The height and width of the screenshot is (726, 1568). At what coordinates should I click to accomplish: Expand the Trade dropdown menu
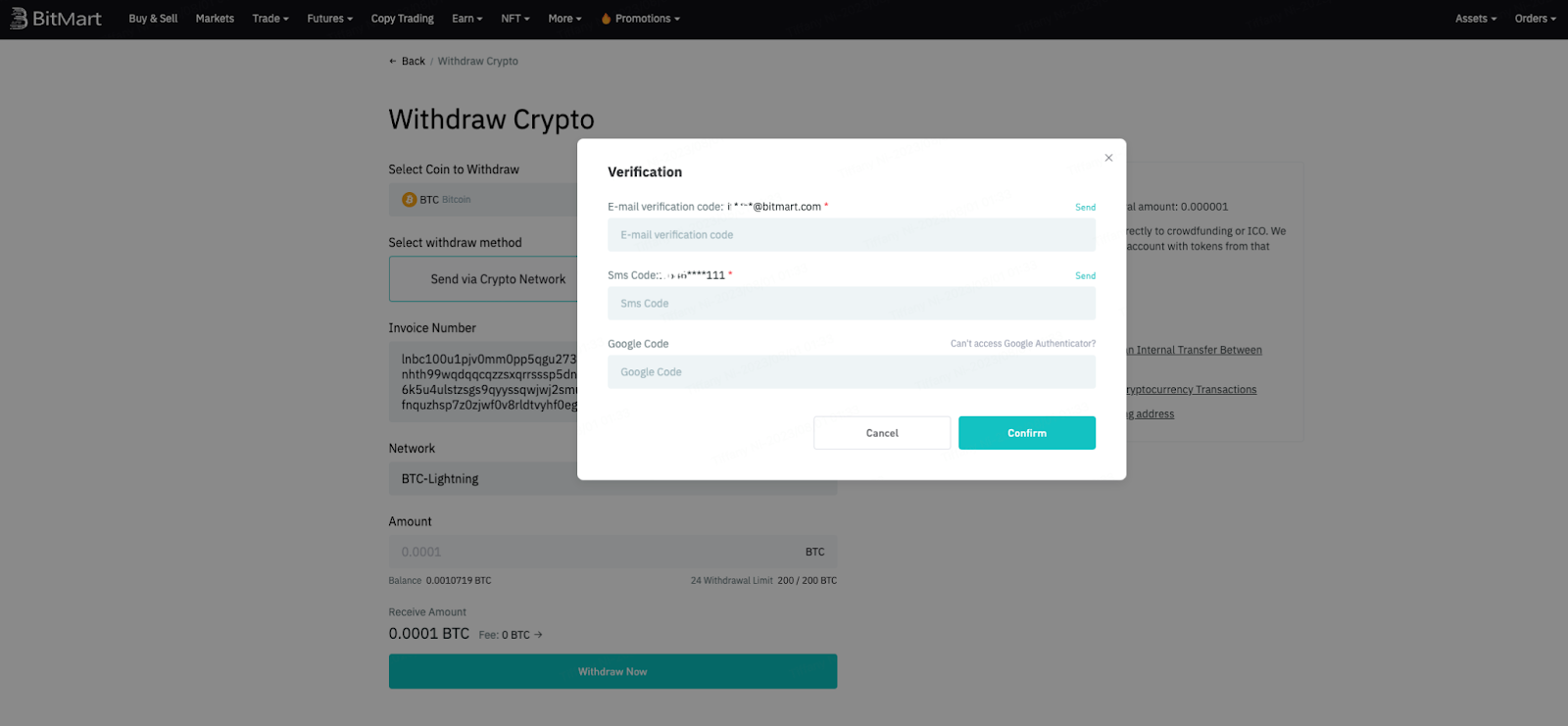(x=270, y=19)
